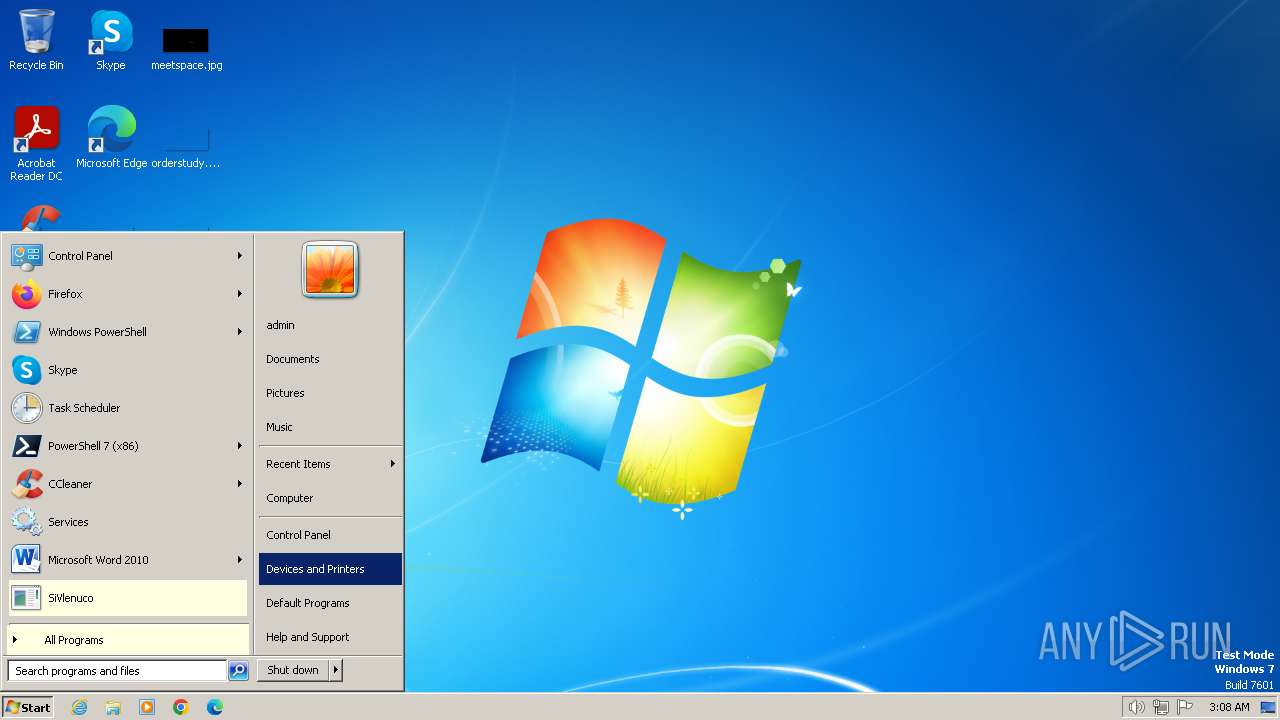Open Microsoft Edge from the taskbar
This screenshot has height=720, width=1280.
point(215,707)
